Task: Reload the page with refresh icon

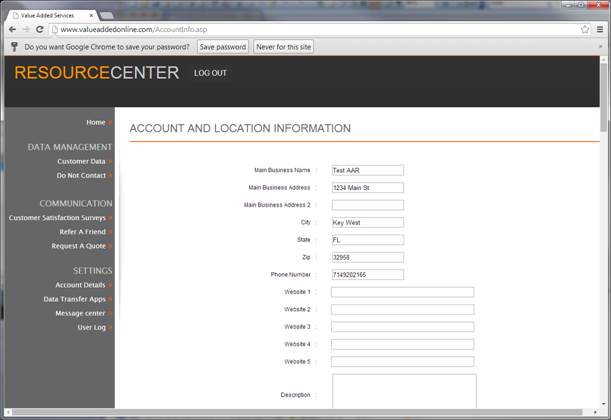Action: coord(39,29)
